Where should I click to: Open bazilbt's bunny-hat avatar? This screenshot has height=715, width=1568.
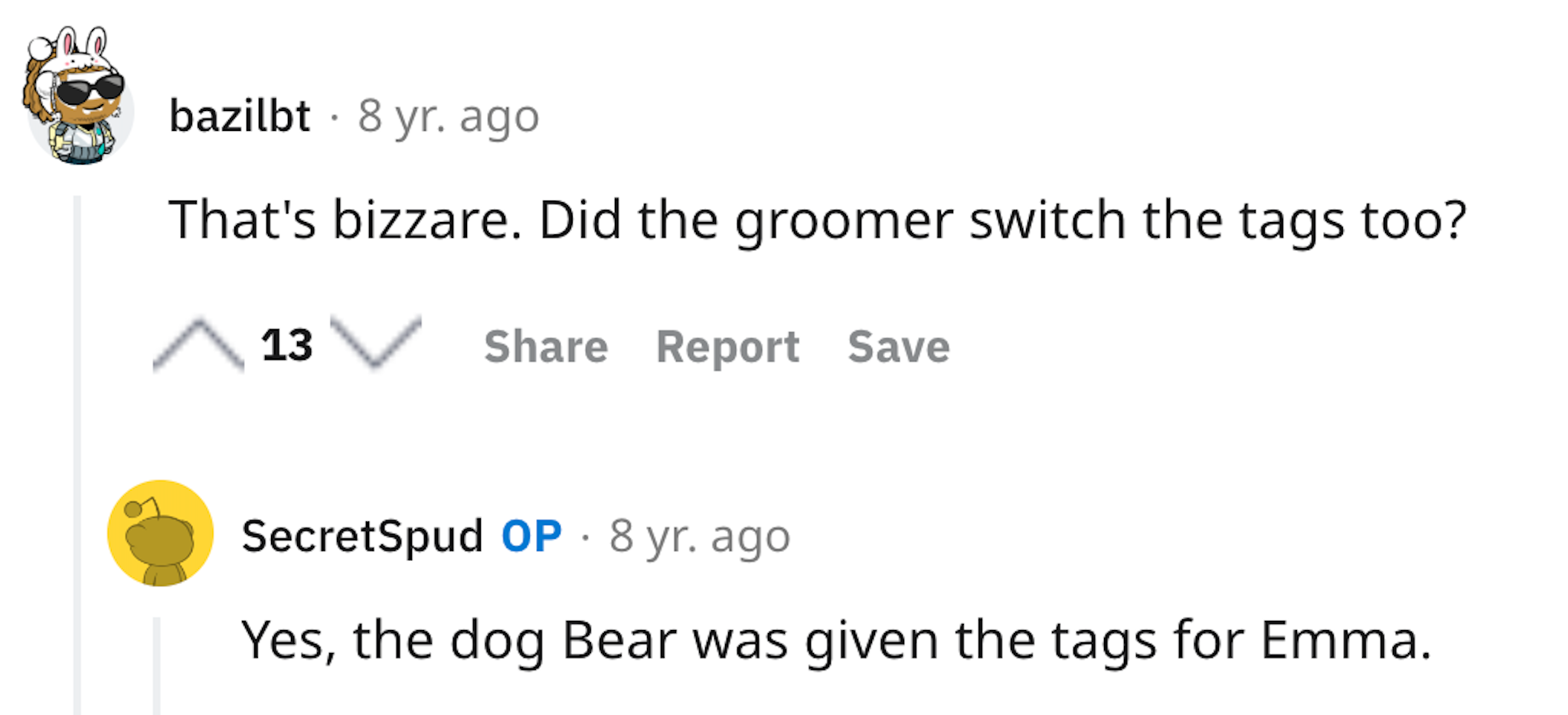tap(77, 96)
